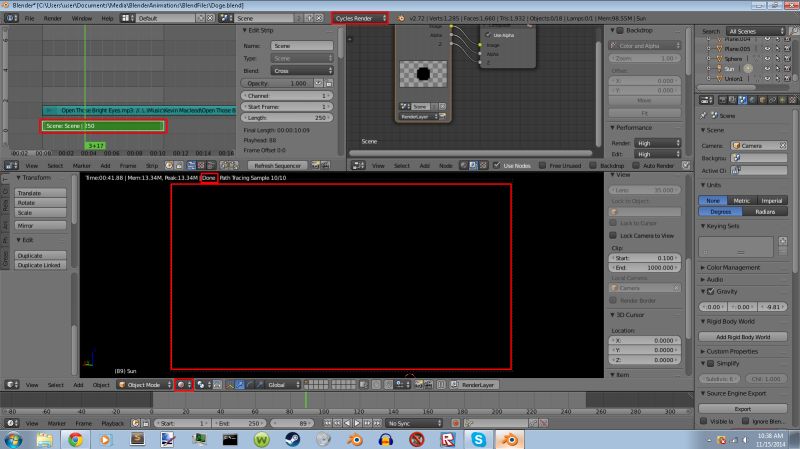Jump to last frame in timeline
The height and width of the screenshot is (449, 800).
tap(377, 423)
